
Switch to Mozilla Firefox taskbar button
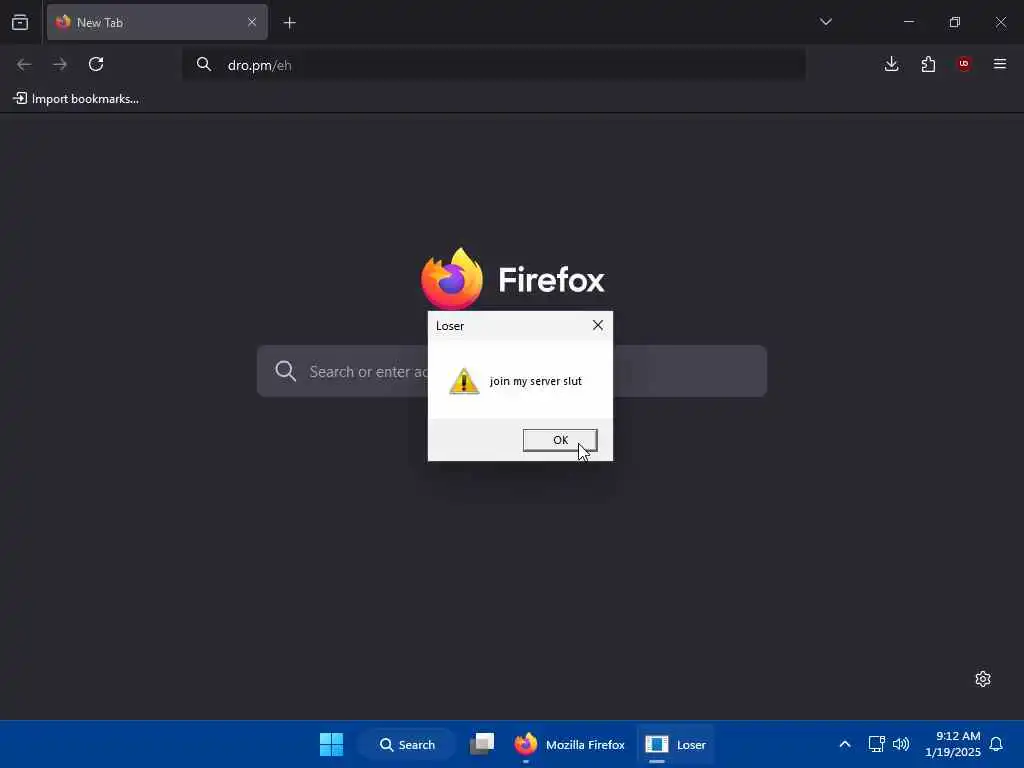point(569,744)
